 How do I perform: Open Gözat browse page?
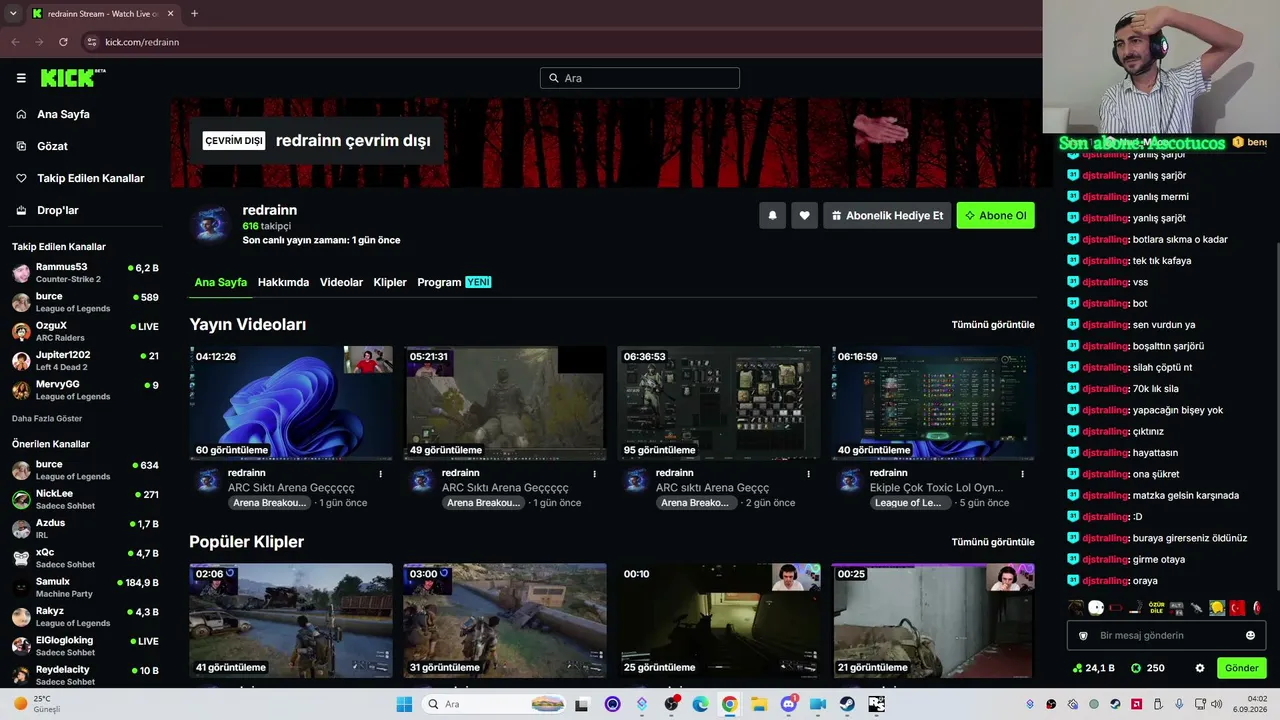tap(52, 146)
